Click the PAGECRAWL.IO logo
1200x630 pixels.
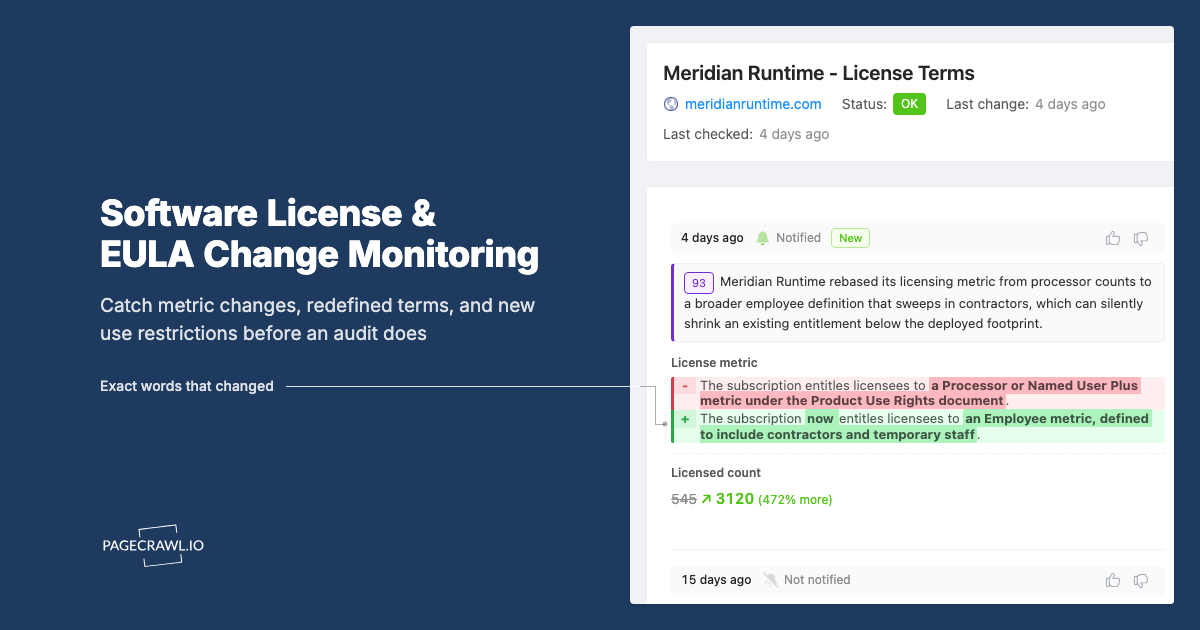[x=153, y=546]
